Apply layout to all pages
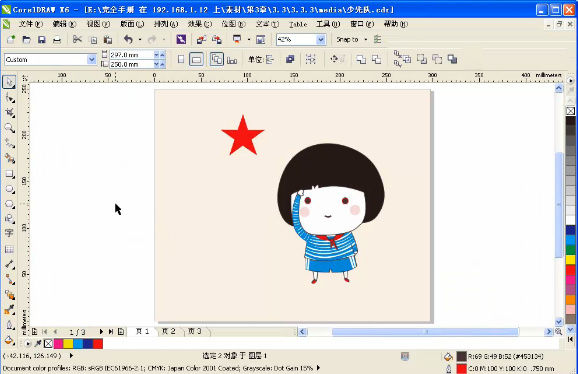This screenshot has width=578, height=374. click(x=217, y=59)
